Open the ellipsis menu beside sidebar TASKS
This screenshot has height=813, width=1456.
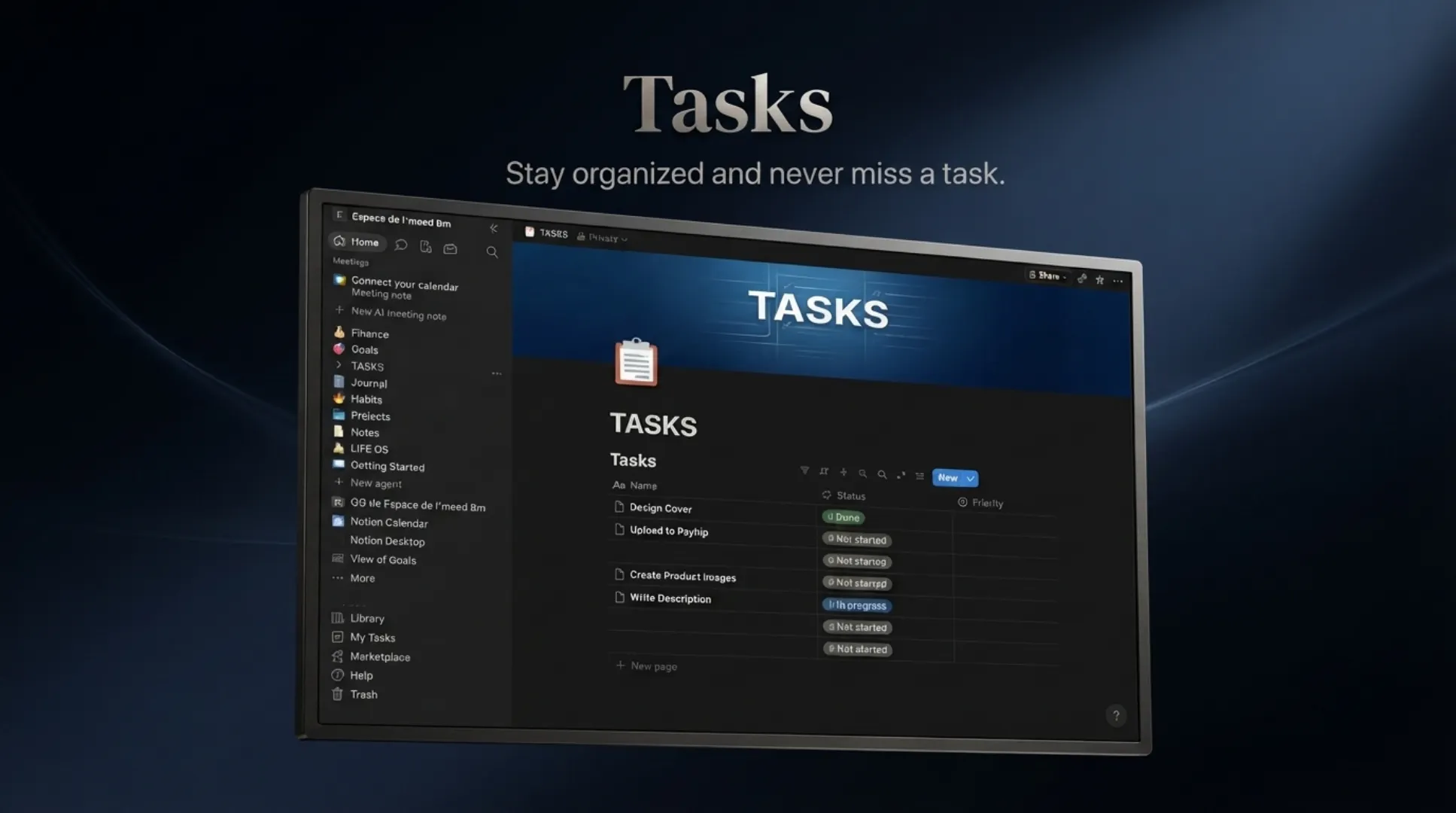[497, 373]
